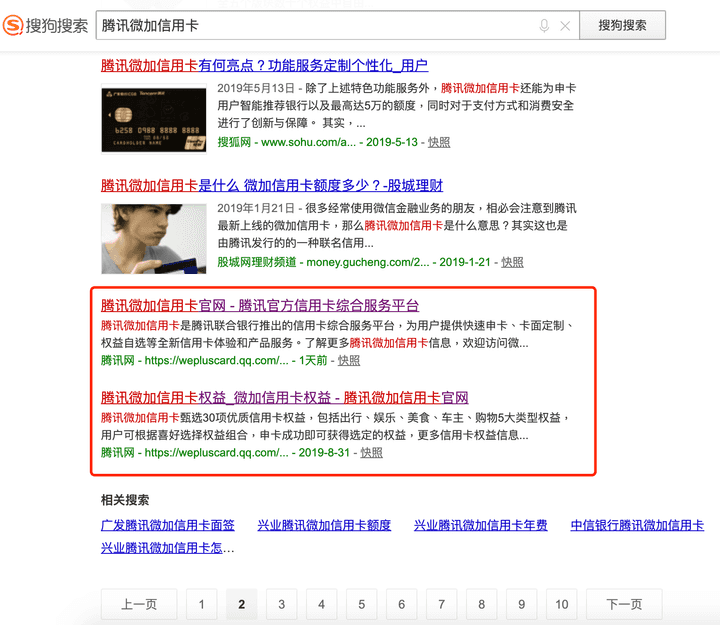Open related search 兴业腾讯微加信用卡额度
The height and width of the screenshot is (625, 720).
(x=324, y=525)
